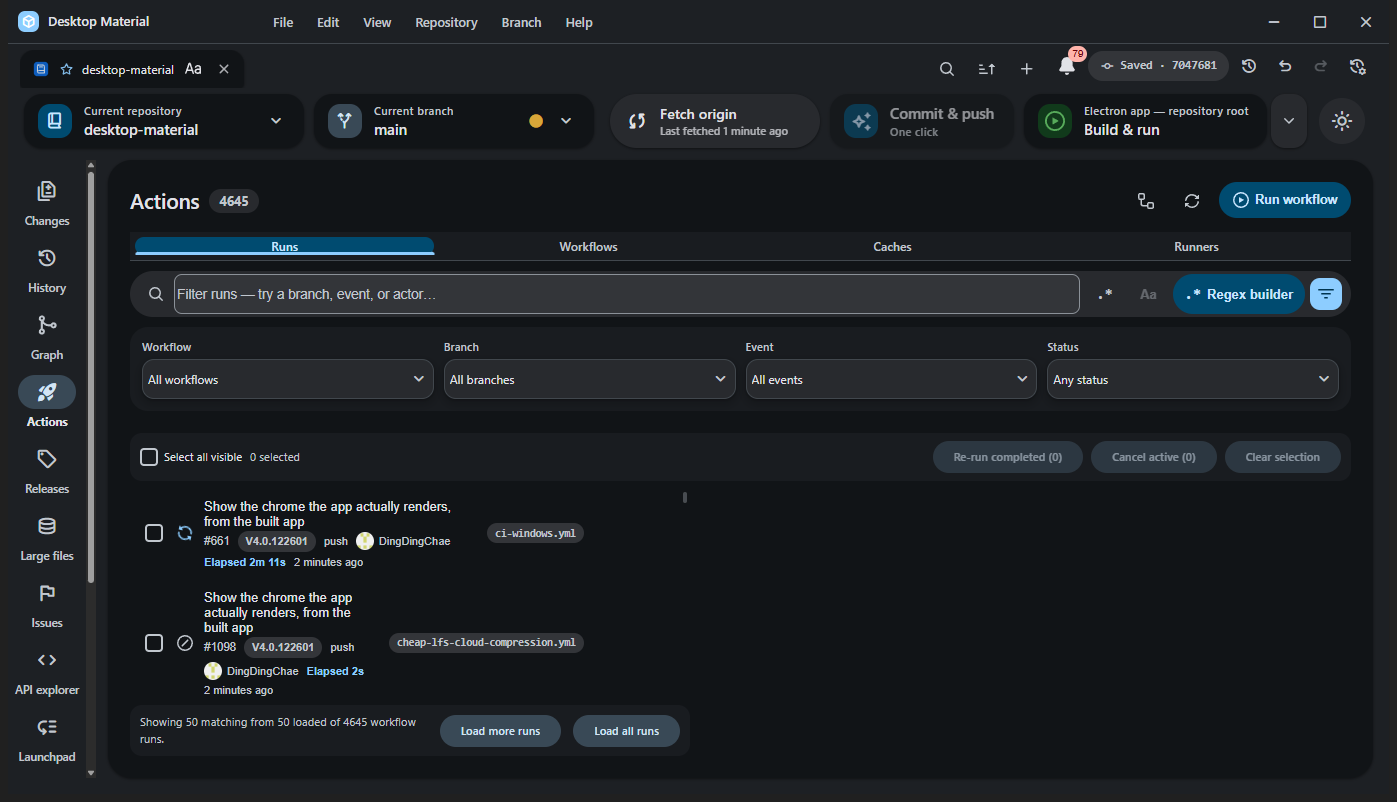The height and width of the screenshot is (802, 1397).
Task: Toggle the light theme sun icon
Action: pos(1342,121)
